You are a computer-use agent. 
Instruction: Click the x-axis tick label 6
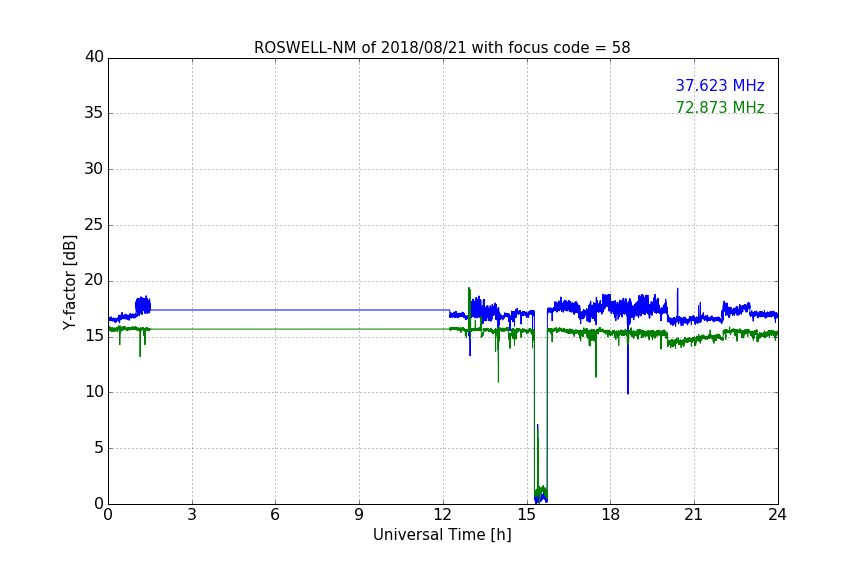coord(275,515)
